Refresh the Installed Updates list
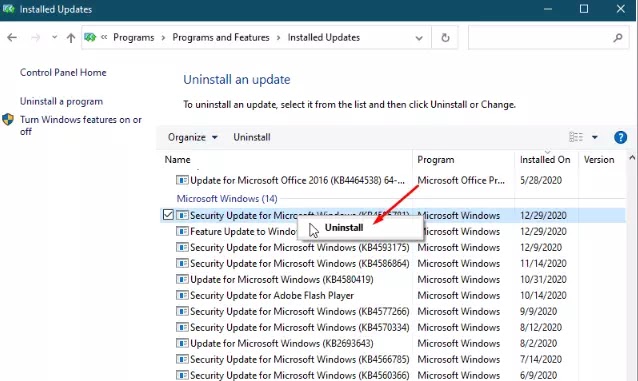 coord(445,38)
